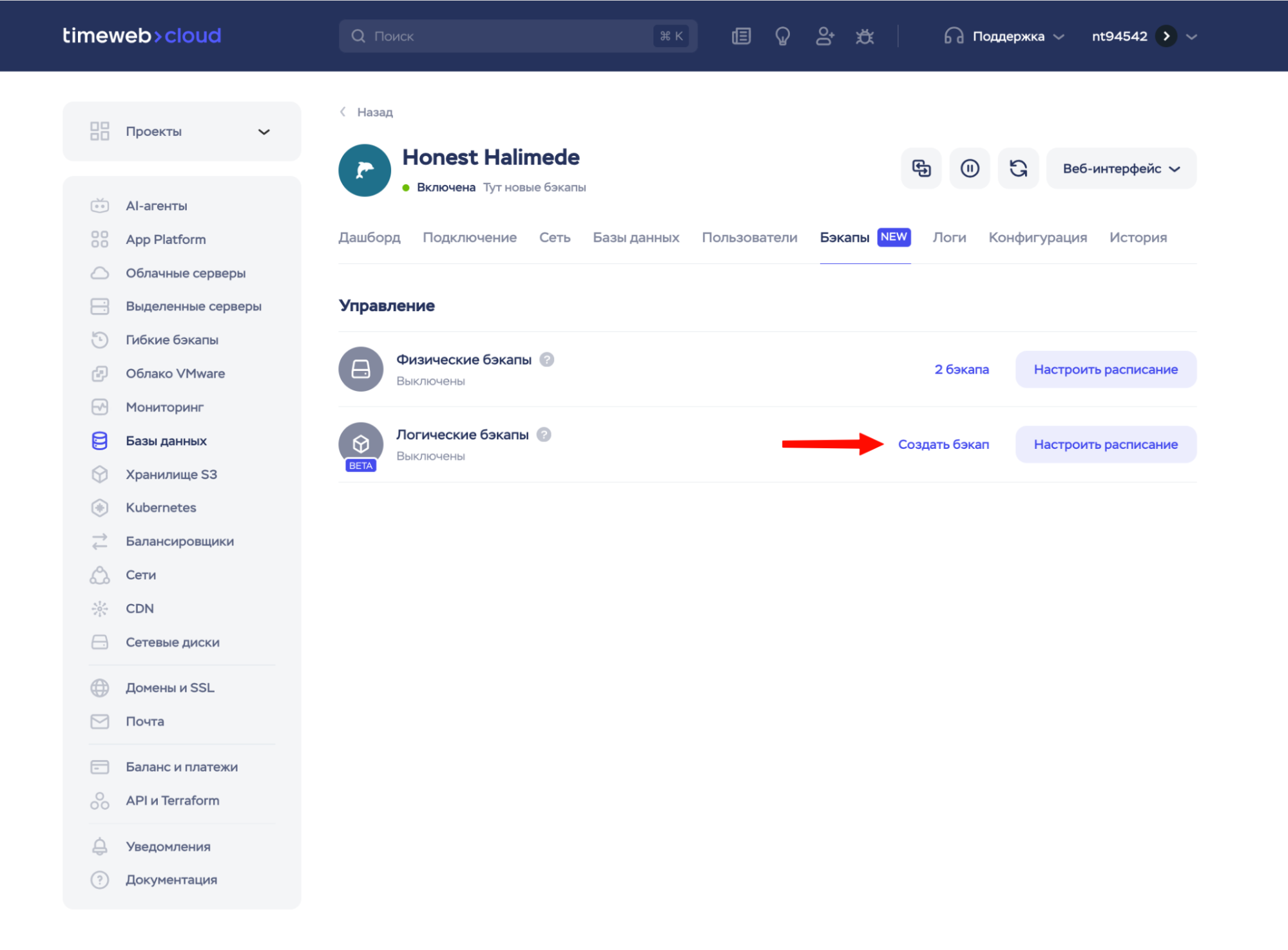Click Настроить расписание for physical backups
1288x950 pixels.
(1106, 370)
